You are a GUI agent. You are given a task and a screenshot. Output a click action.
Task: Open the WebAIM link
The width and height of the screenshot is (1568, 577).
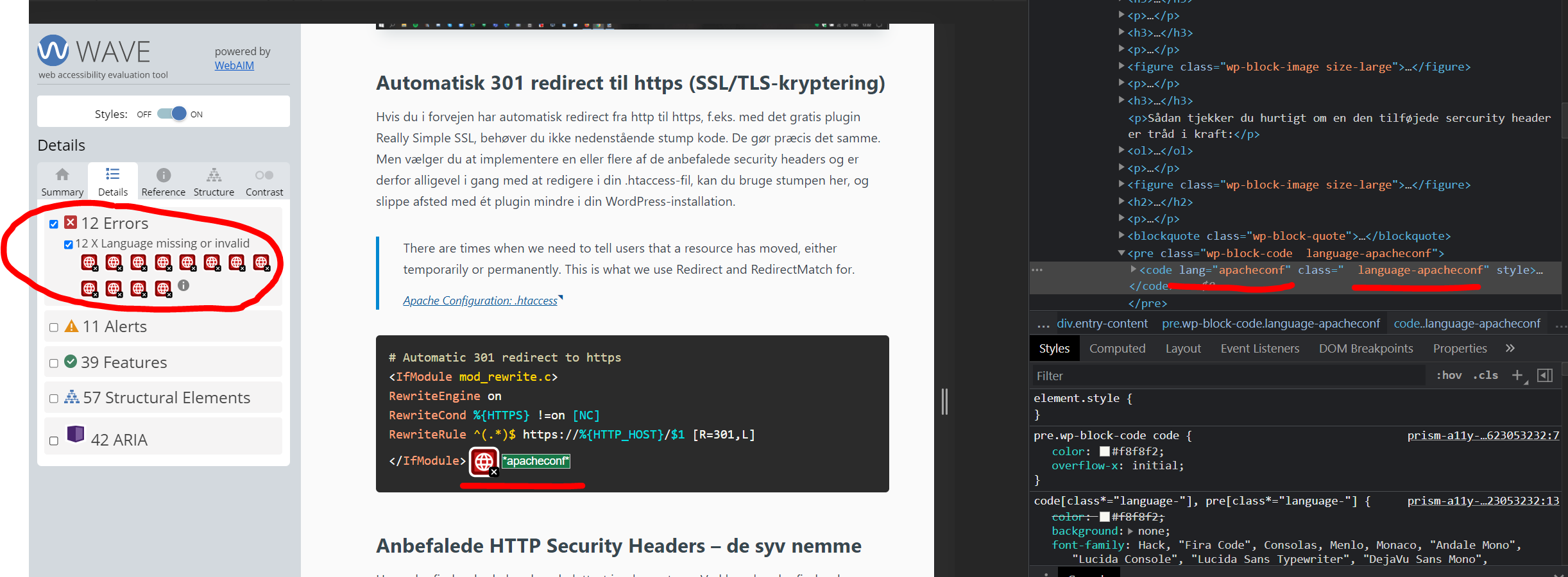pos(234,65)
